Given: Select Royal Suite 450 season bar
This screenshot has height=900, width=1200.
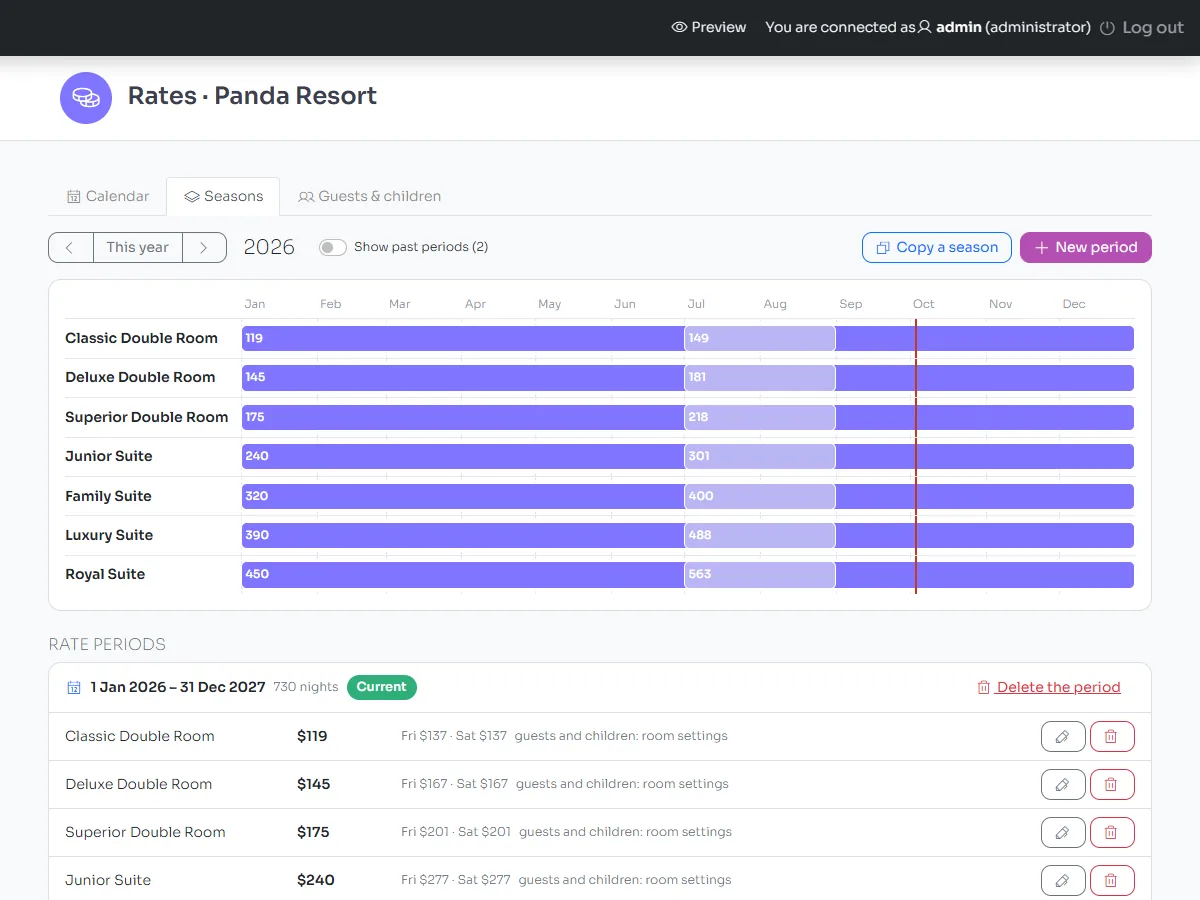Looking at the screenshot, I should (x=463, y=574).
